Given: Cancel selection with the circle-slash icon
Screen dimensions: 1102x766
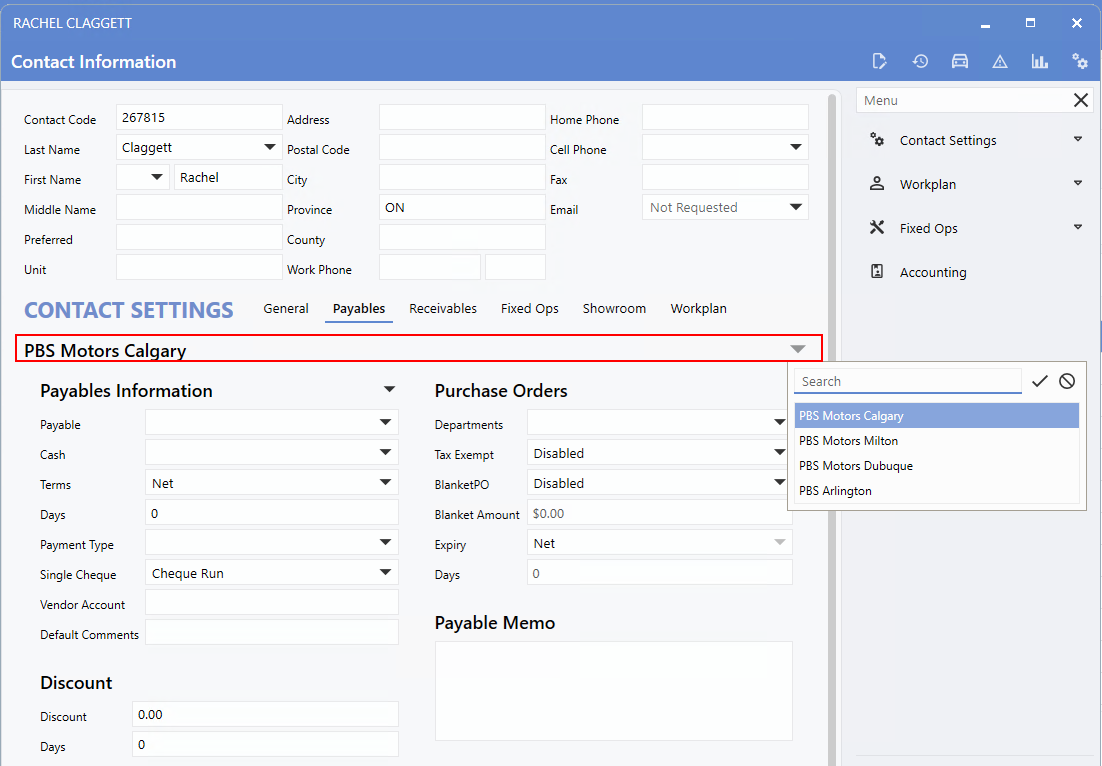Looking at the screenshot, I should tap(1067, 381).
